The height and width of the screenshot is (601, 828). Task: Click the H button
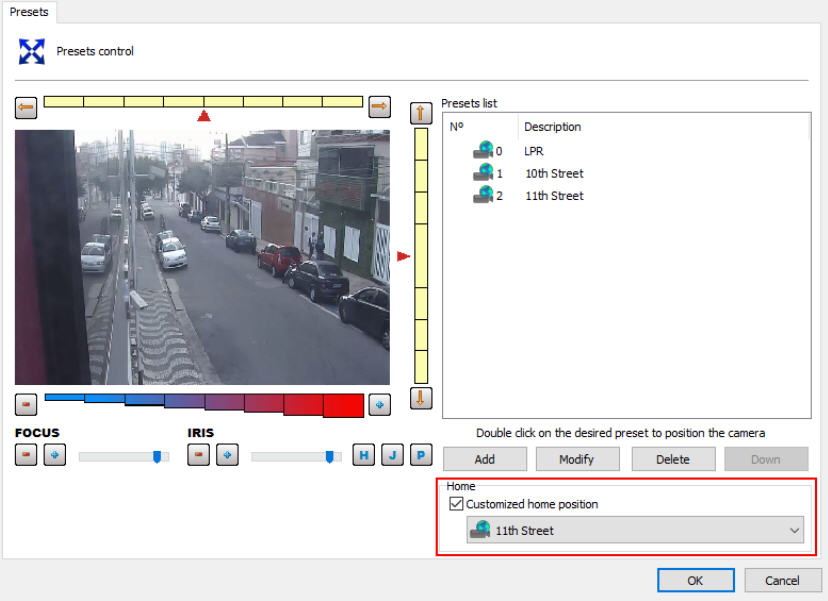pyautogui.click(x=364, y=455)
